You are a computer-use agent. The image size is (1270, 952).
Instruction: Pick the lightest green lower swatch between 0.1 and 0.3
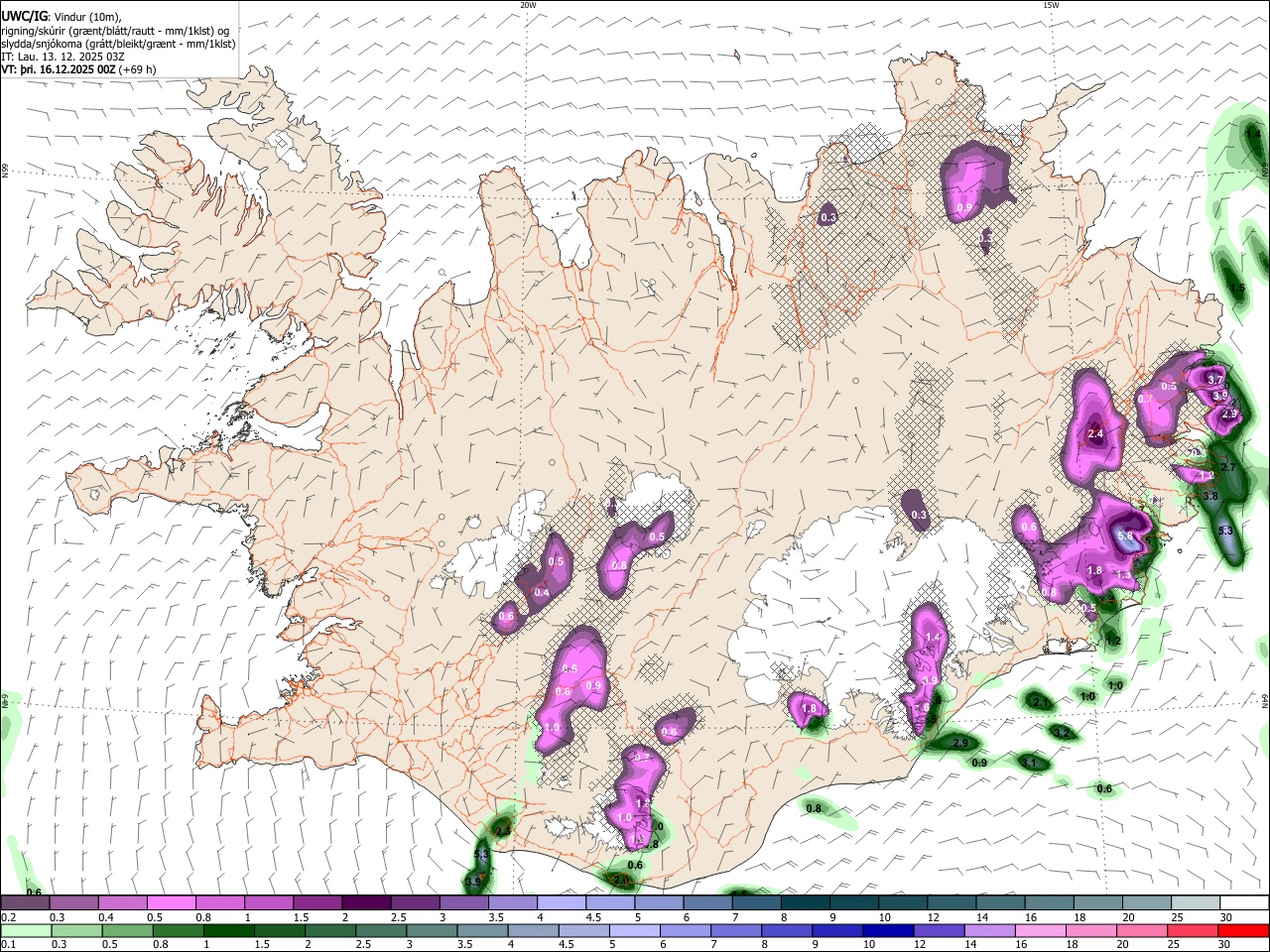coord(26,930)
